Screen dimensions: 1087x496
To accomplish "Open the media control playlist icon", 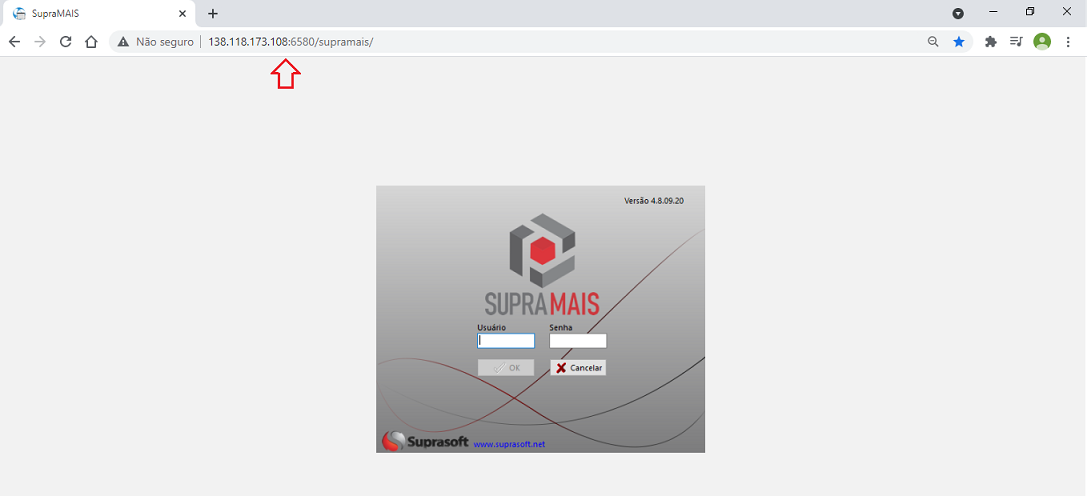I will 1016,42.
